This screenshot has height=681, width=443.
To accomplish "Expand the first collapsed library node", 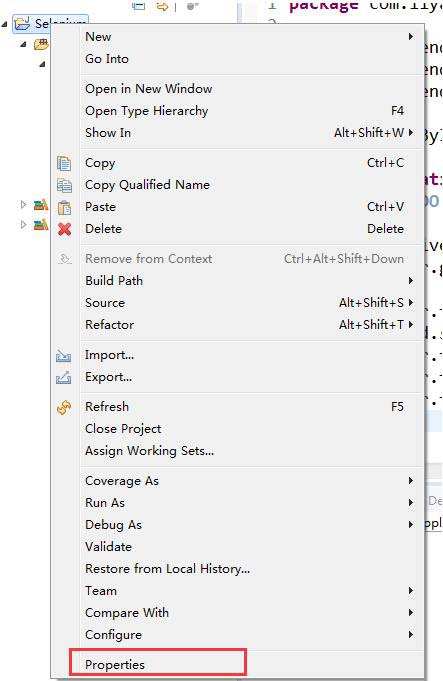I will 23,204.
